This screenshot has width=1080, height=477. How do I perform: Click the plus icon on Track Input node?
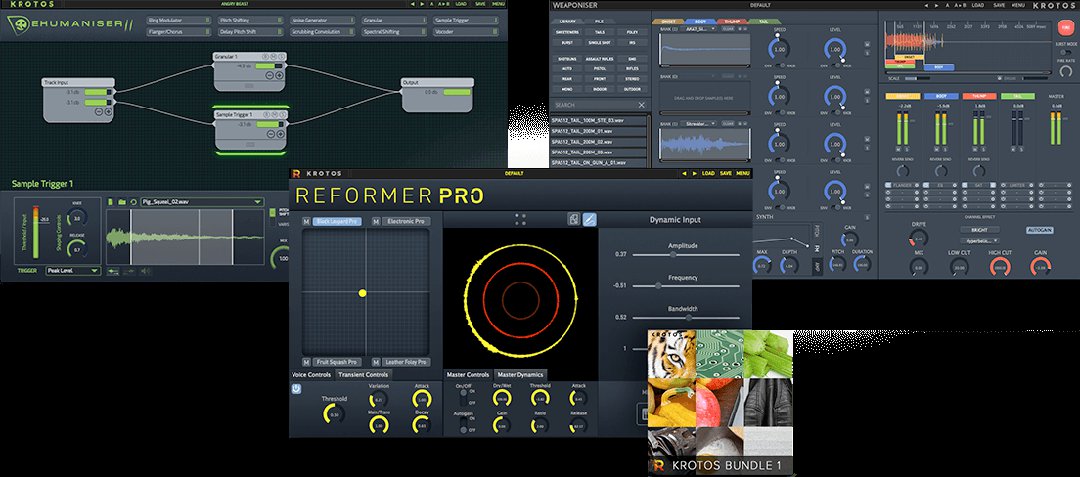pyautogui.click(x=110, y=111)
